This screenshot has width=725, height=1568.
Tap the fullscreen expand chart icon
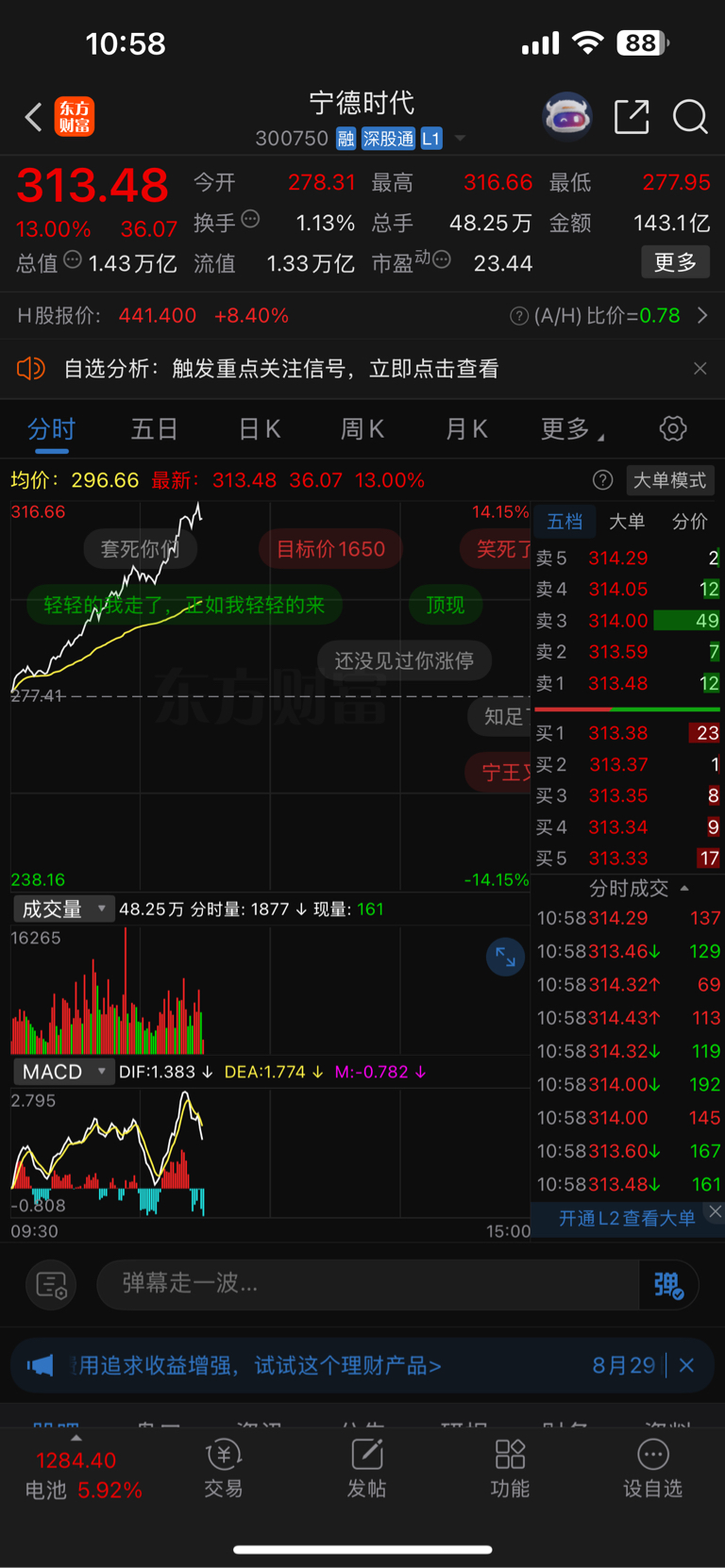[x=505, y=958]
